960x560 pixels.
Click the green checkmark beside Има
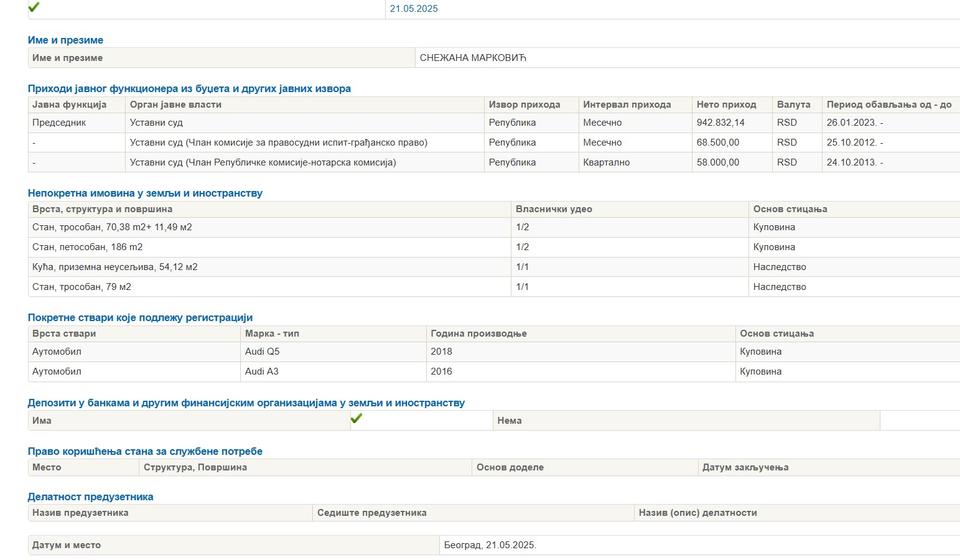coord(356,419)
